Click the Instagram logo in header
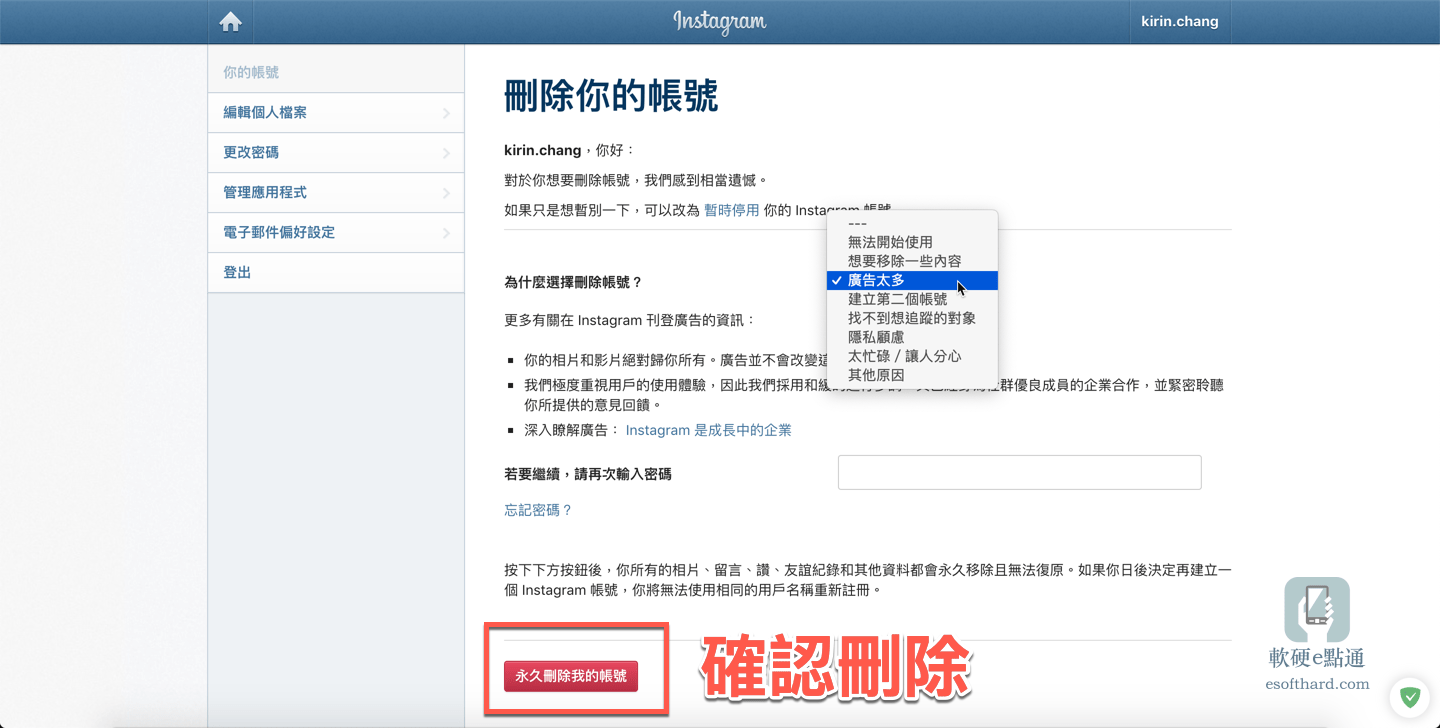This screenshot has height=728, width=1440. (719, 21)
